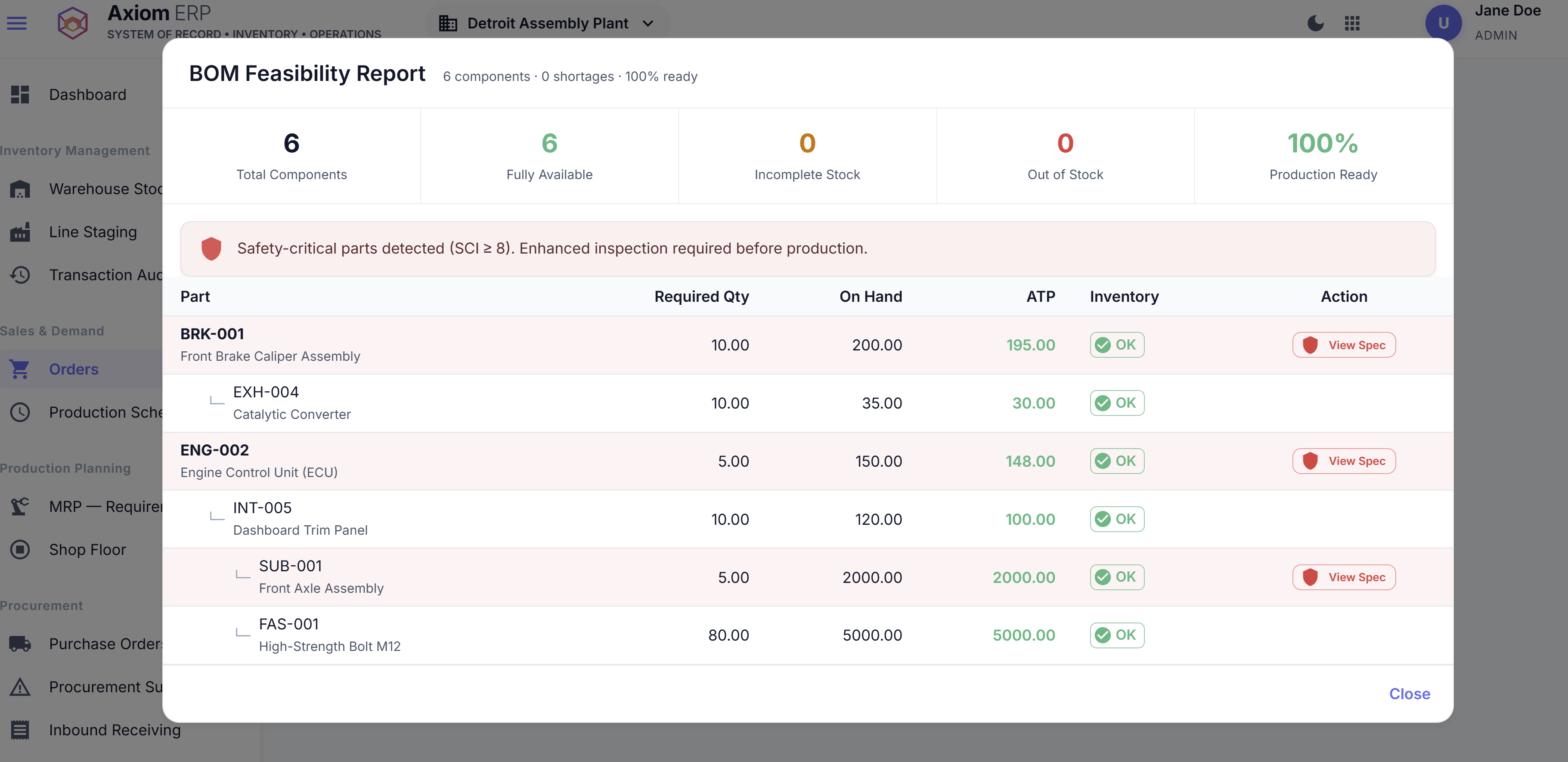Image resolution: width=1568 pixels, height=762 pixels.
Task: Click the Inventory column header
Action: click(x=1124, y=296)
